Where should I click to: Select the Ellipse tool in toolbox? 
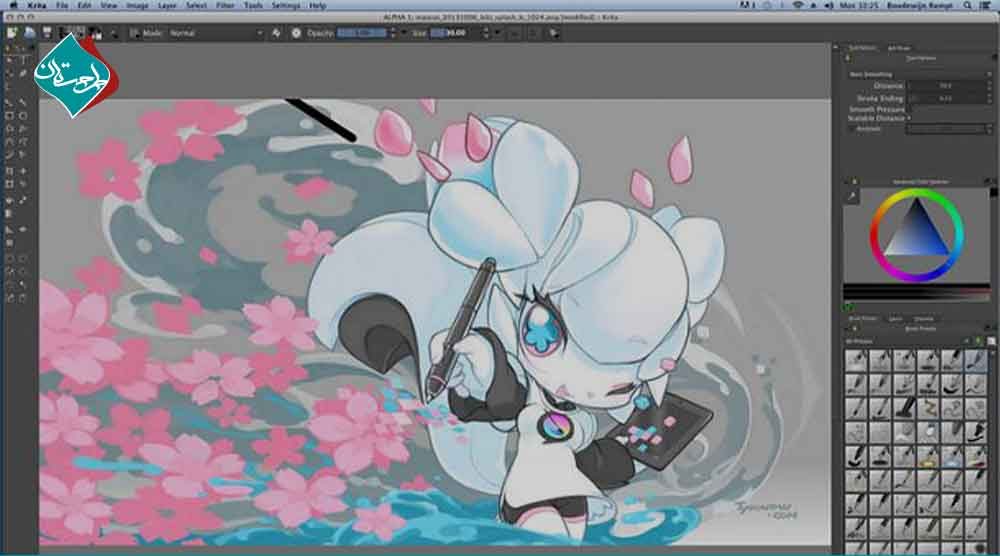coord(24,116)
